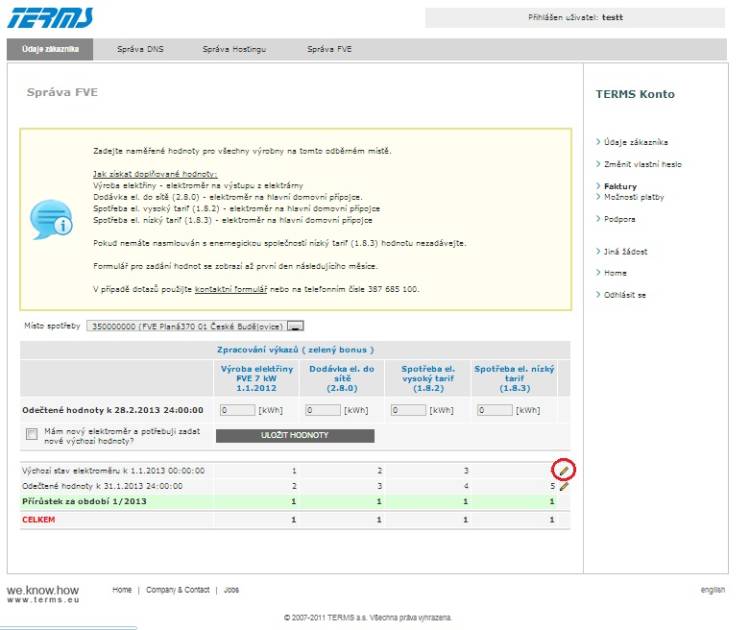This screenshot has height=630, width=750.
Task: Go to the Údaje zákazníka tab
Action: [50, 49]
